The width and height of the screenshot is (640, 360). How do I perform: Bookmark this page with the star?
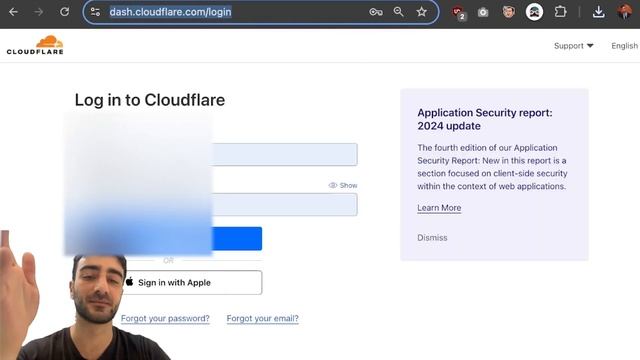point(422,12)
